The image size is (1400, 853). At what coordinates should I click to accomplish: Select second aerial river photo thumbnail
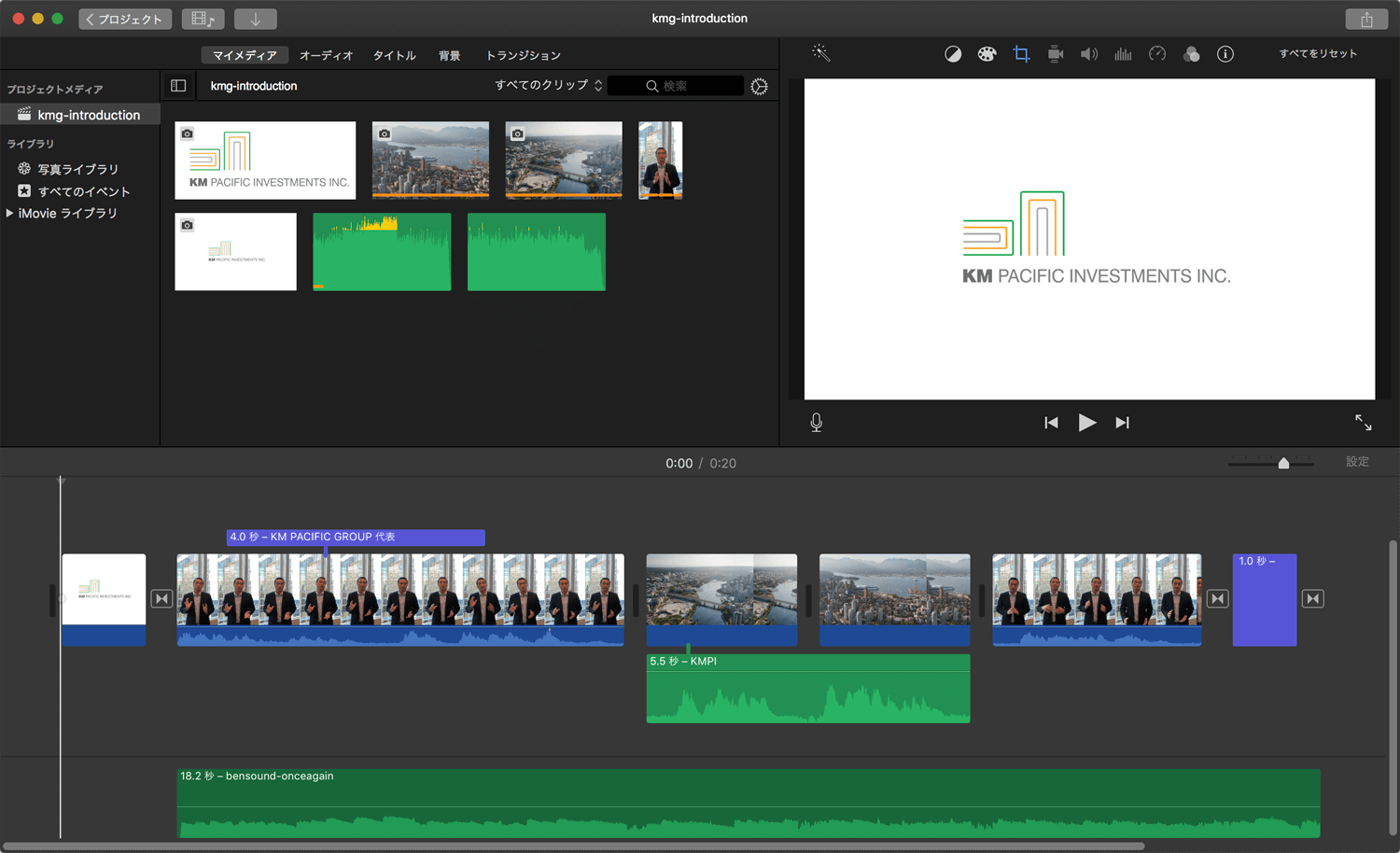[564, 160]
